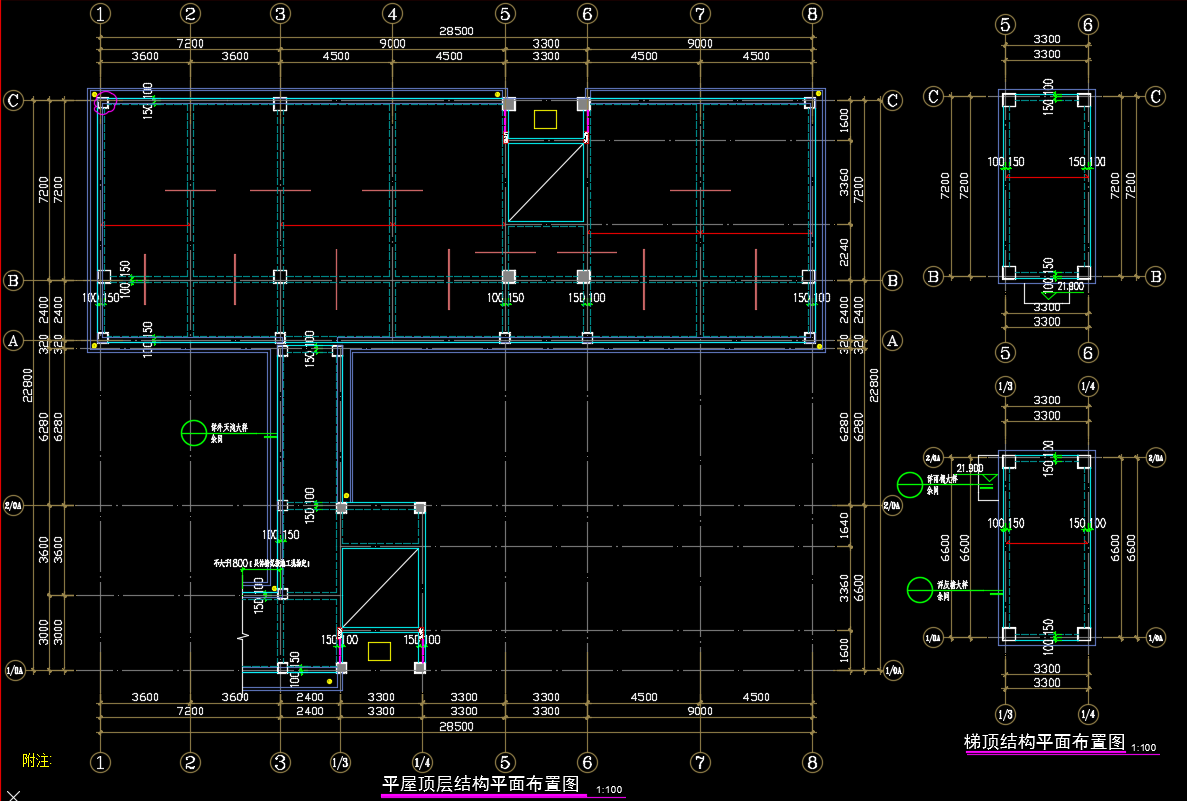The height and width of the screenshot is (801, 1187).
Task: Pick the 9000 dimension below axes 6 to 8
Action: pos(700,711)
